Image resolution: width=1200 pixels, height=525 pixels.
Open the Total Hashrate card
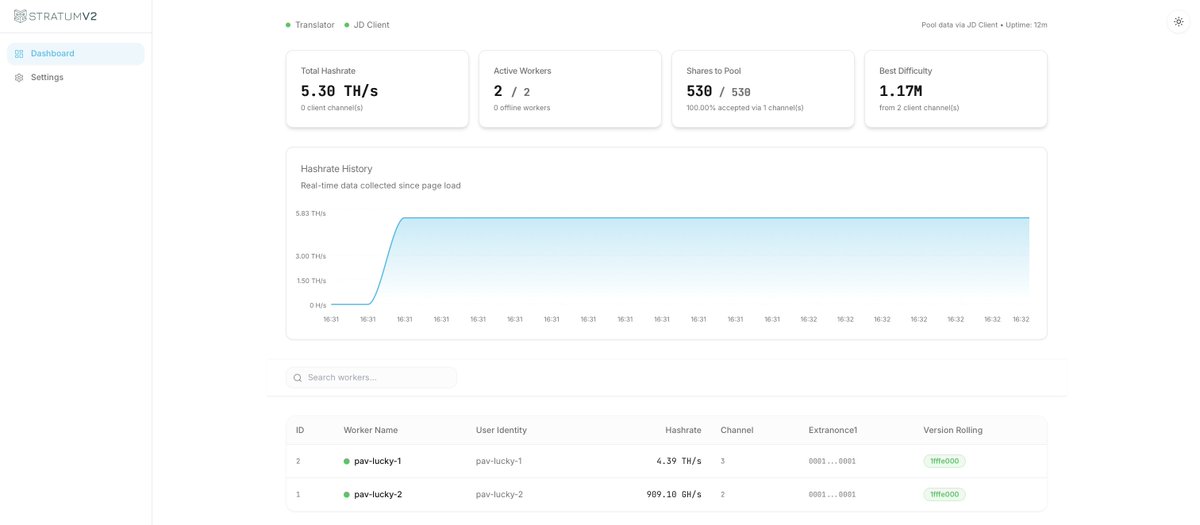pos(377,89)
